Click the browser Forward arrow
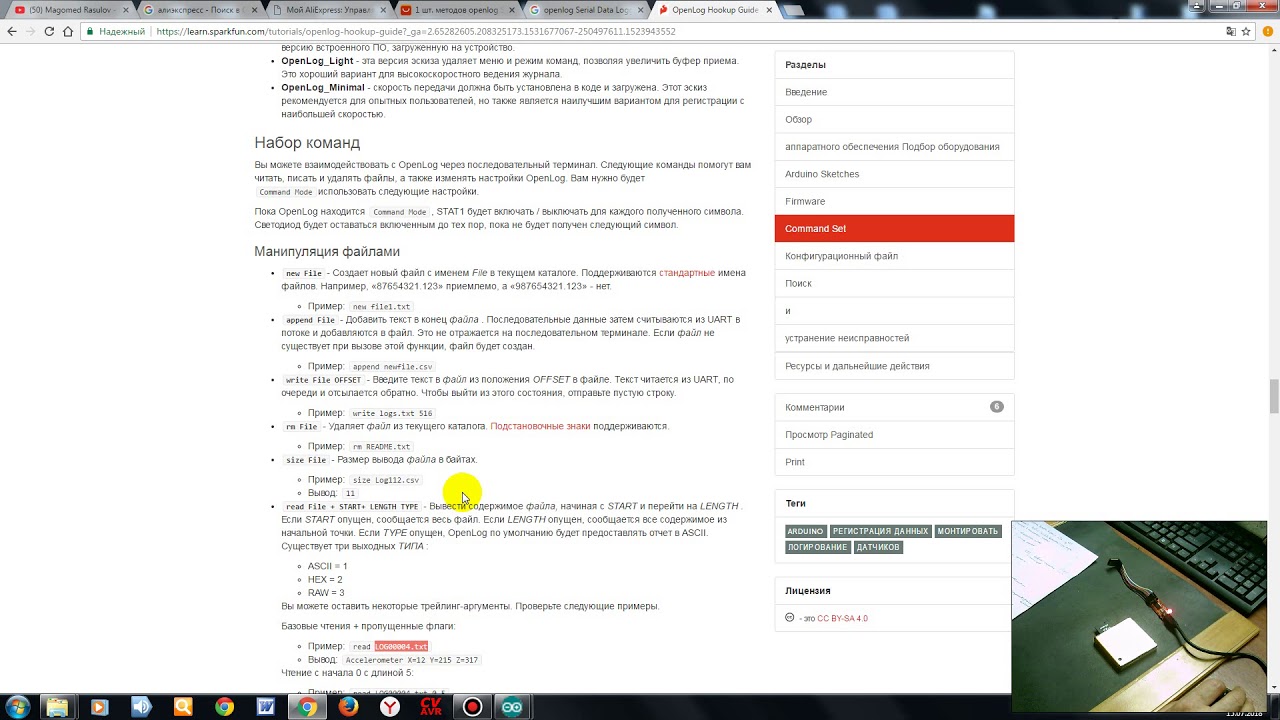 click(30, 31)
